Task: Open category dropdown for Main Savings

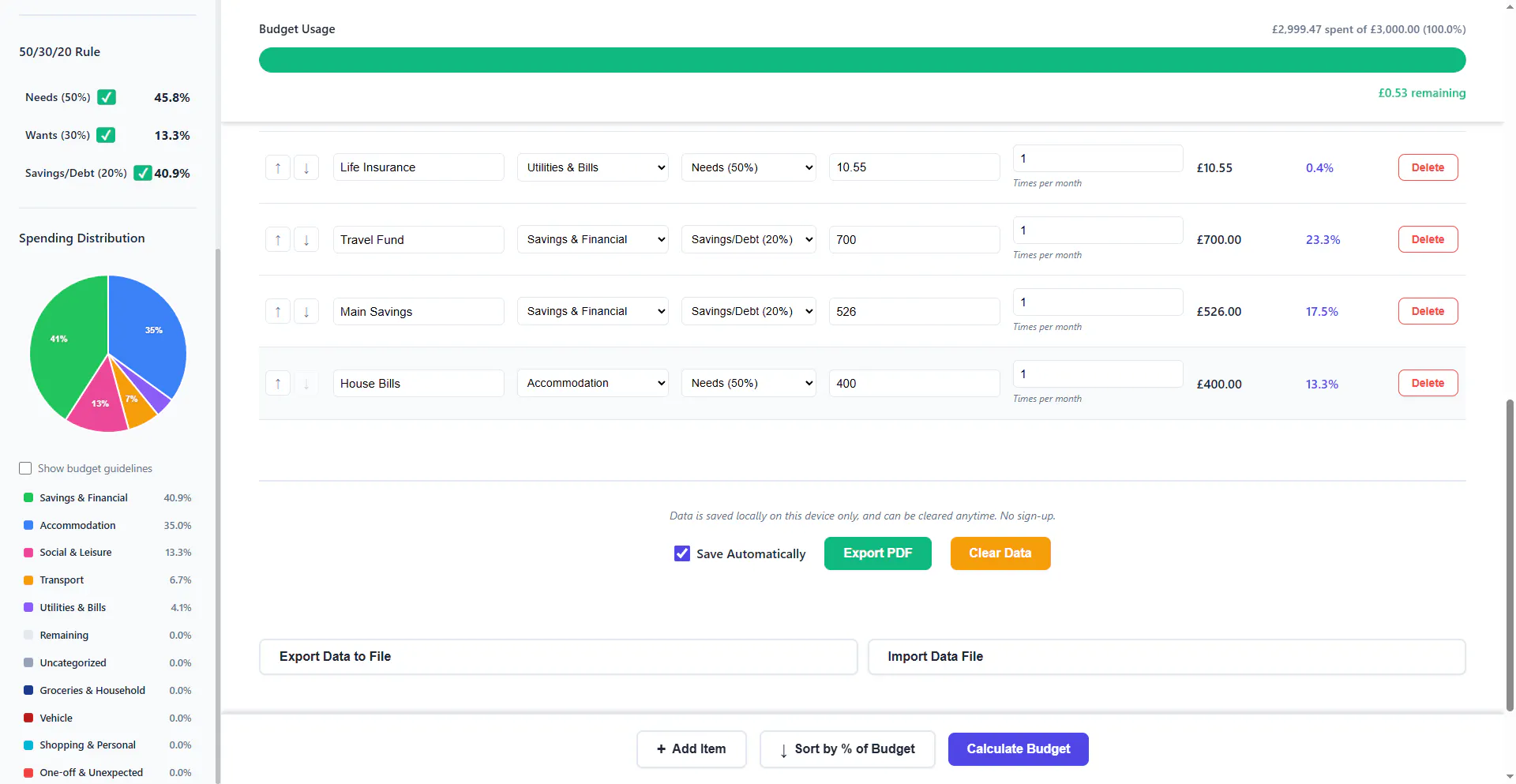Action: 593,311
